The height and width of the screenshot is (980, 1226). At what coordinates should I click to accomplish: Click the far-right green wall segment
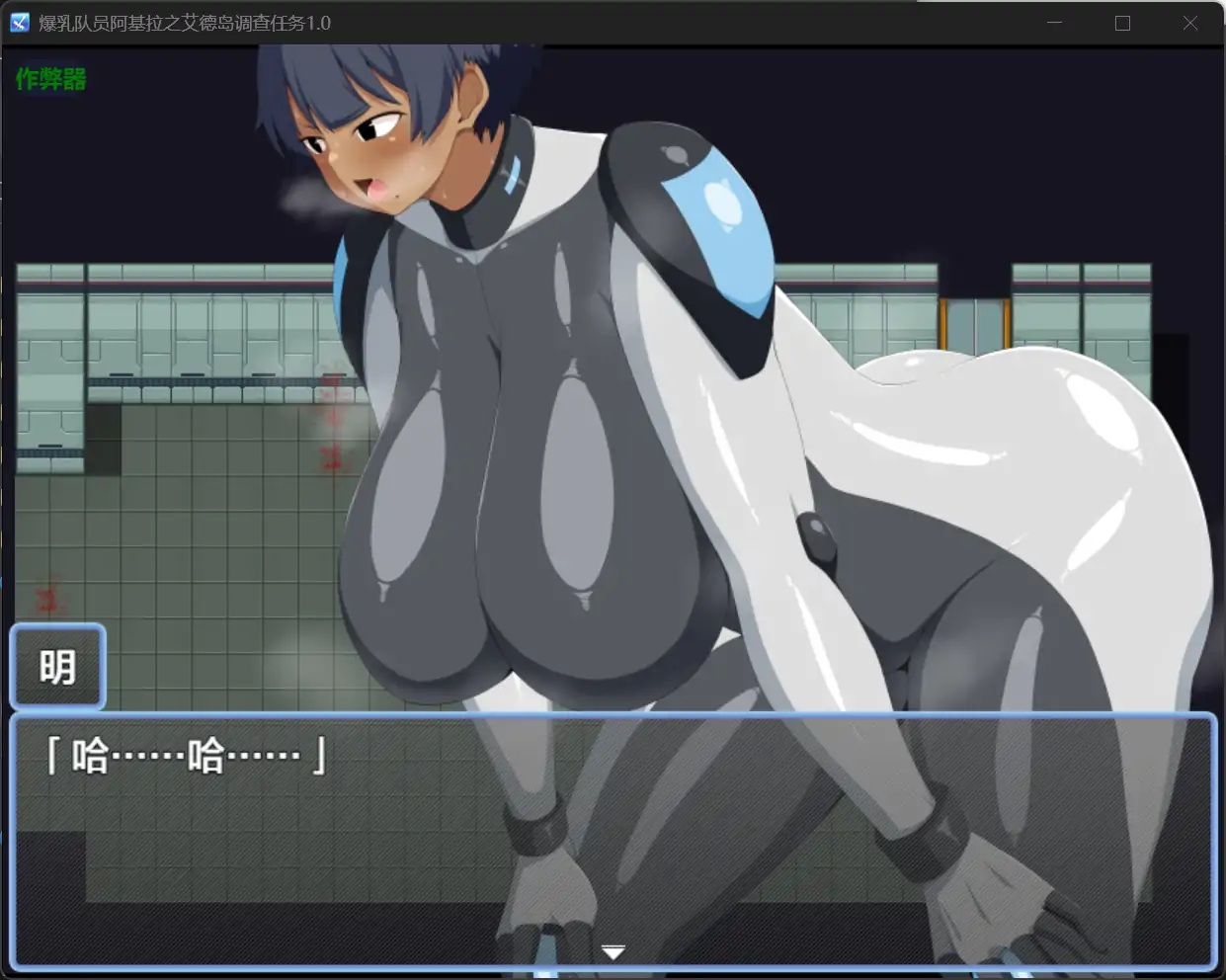coord(1116,326)
